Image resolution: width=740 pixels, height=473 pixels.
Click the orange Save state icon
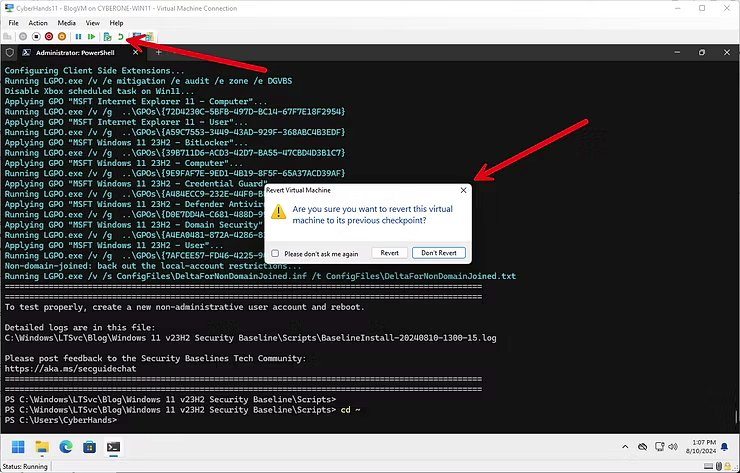62,36
